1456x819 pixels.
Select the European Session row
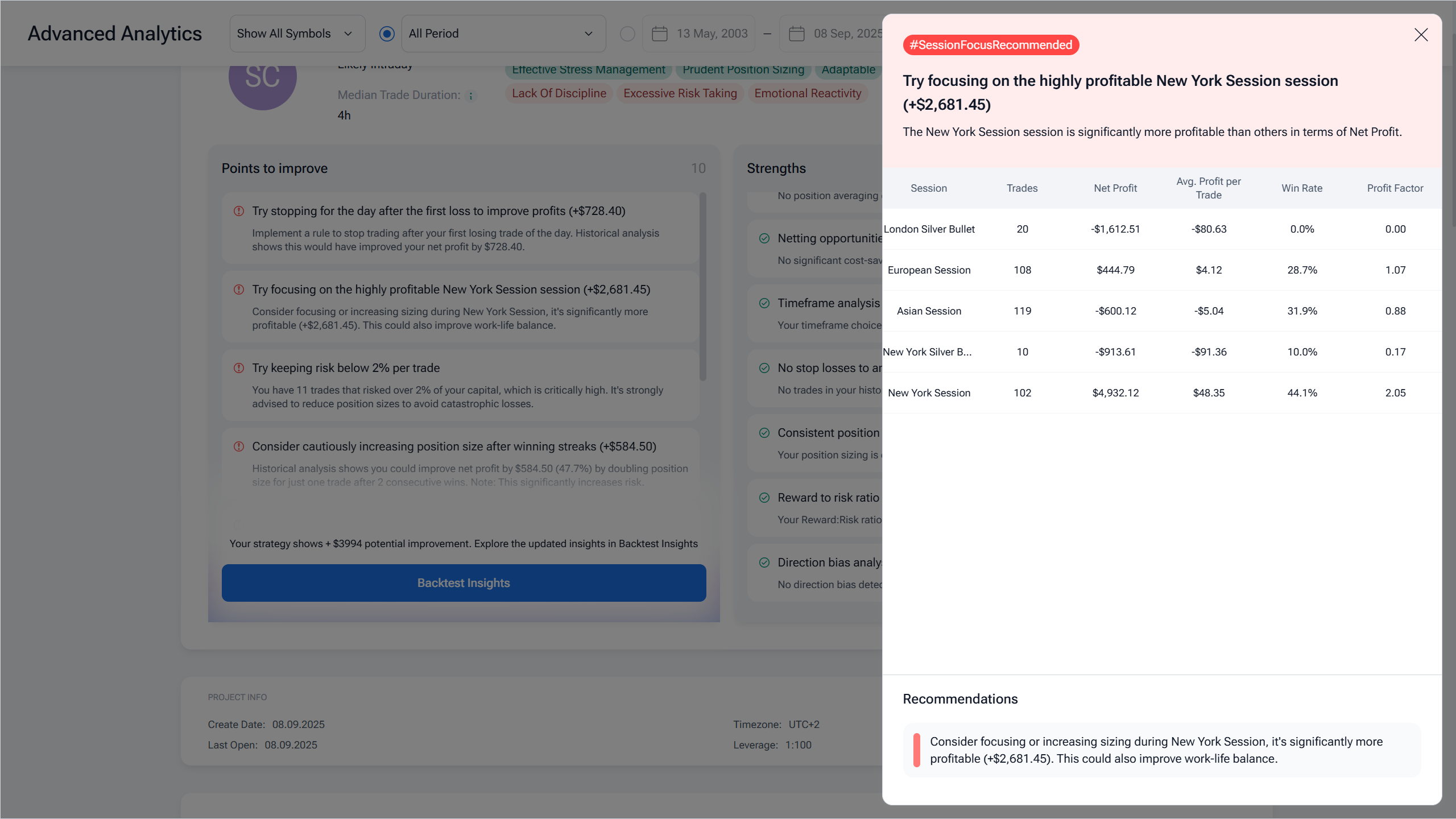click(1162, 270)
